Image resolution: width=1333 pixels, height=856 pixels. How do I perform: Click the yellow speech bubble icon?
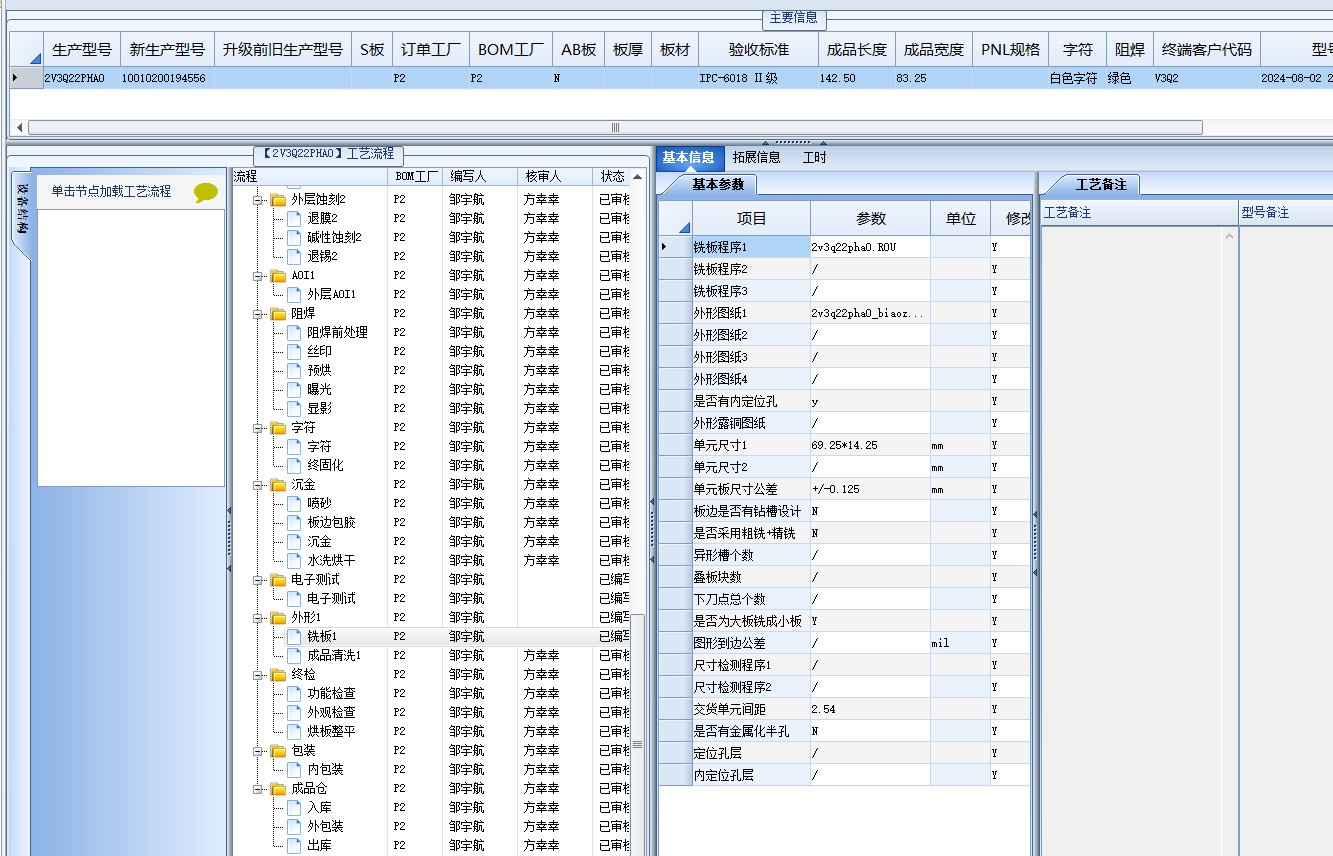tap(206, 192)
